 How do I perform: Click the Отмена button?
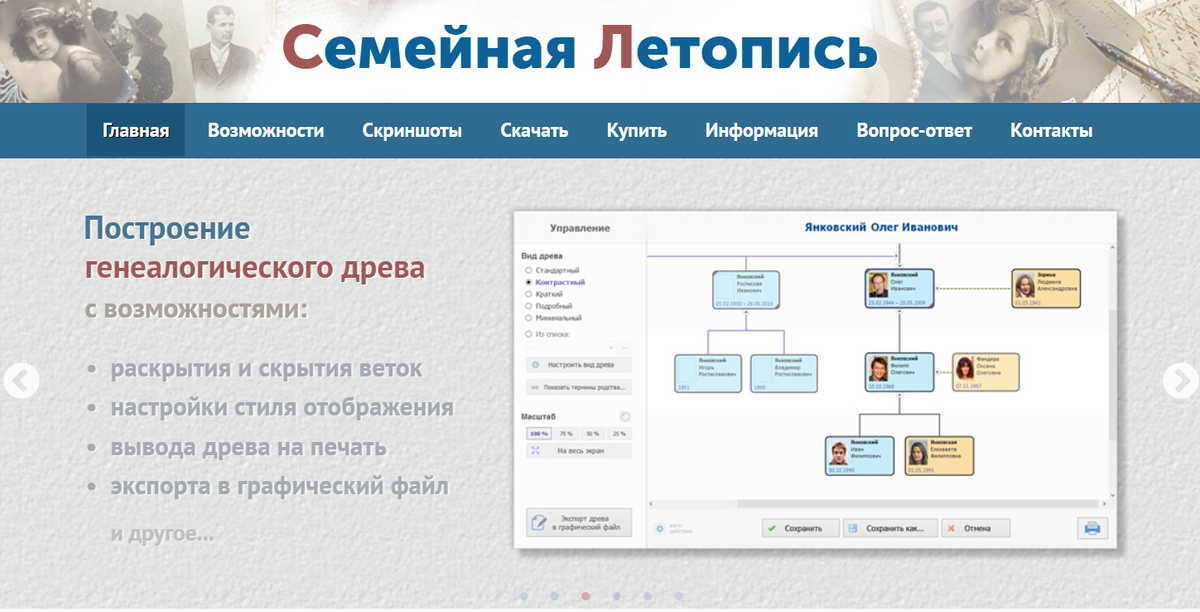[x=977, y=527]
